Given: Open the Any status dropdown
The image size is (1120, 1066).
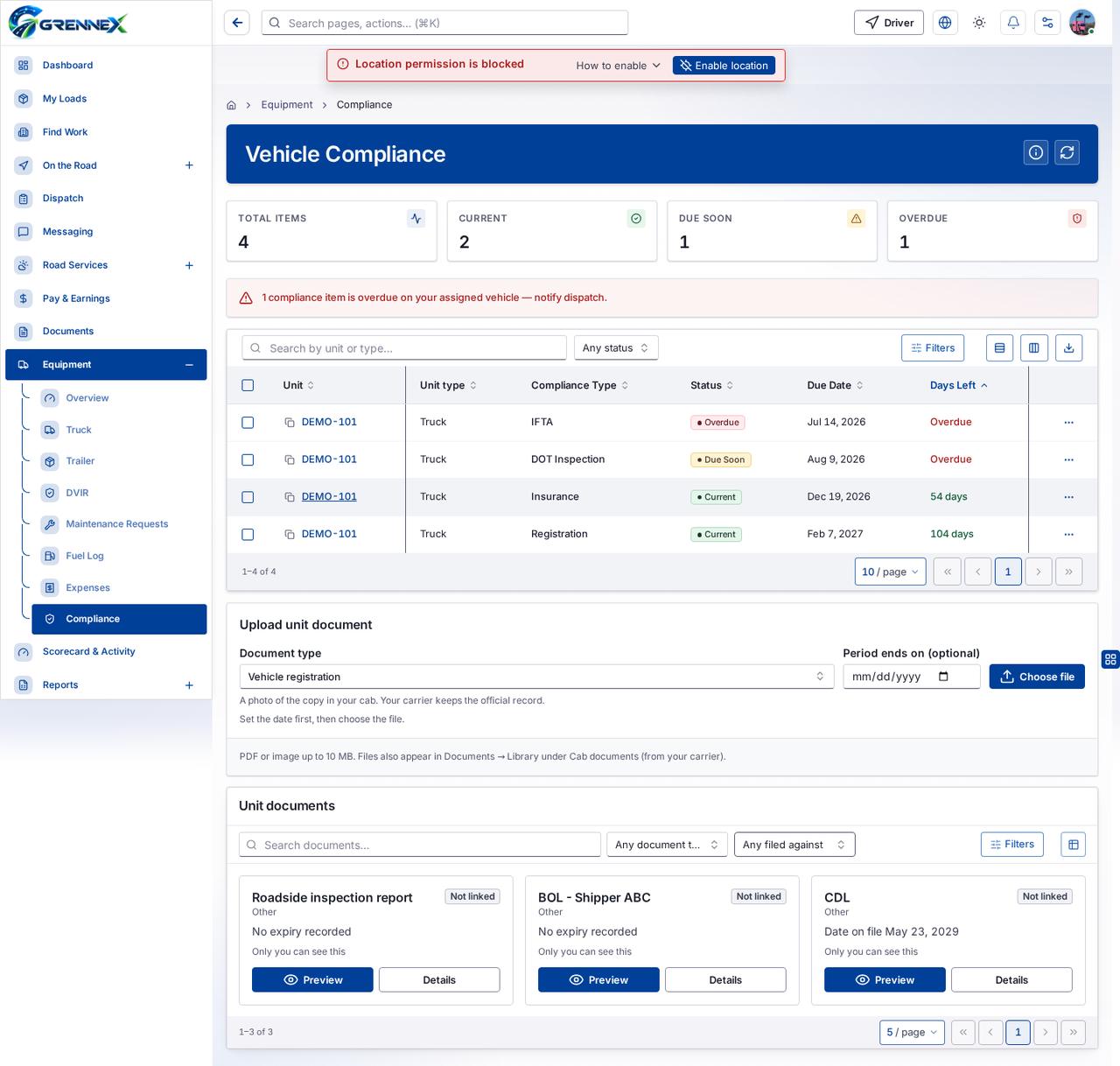Looking at the screenshot, I should click(616, 348).
